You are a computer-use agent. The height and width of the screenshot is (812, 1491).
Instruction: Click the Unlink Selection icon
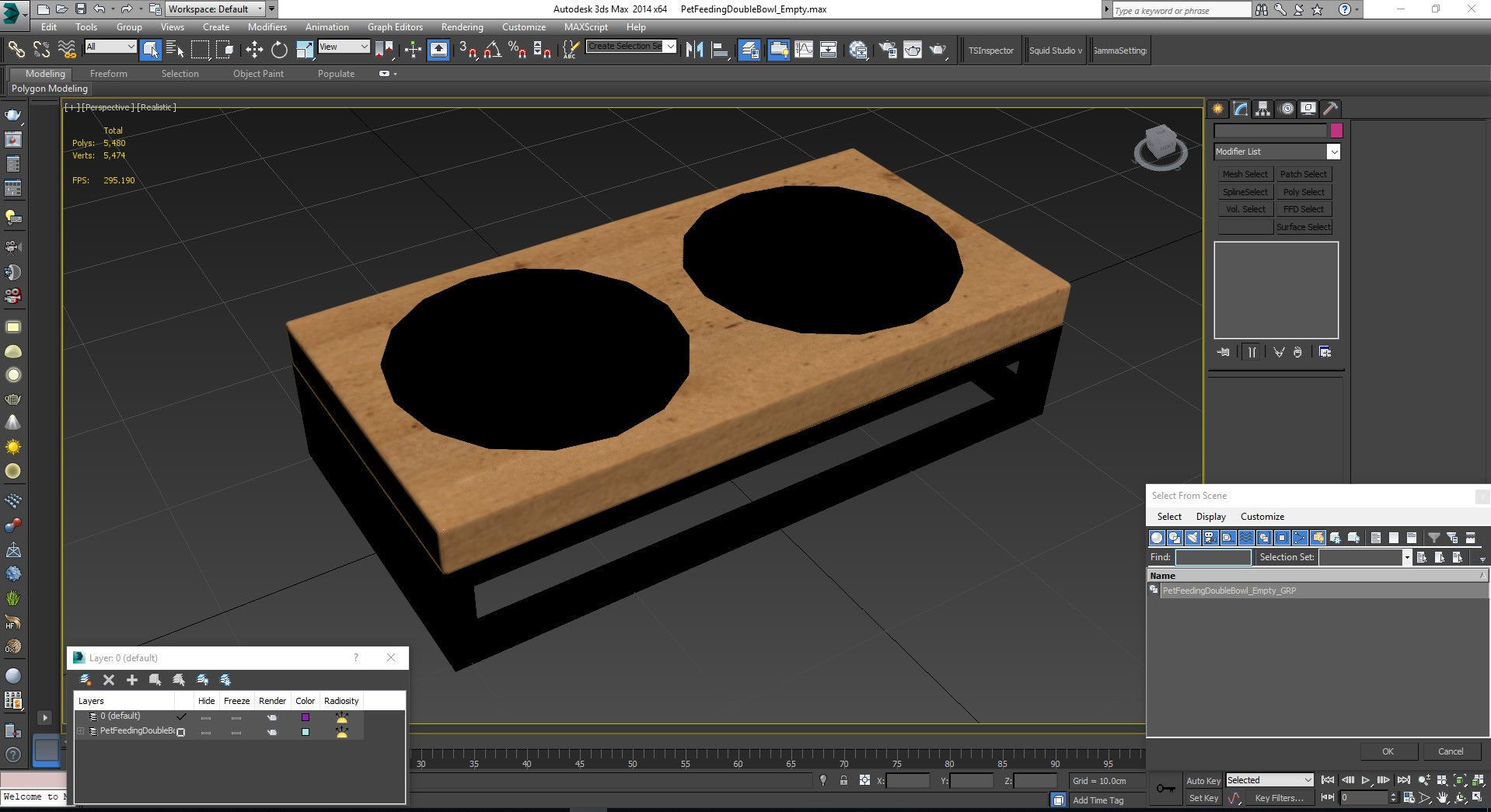tap(41, 50)
